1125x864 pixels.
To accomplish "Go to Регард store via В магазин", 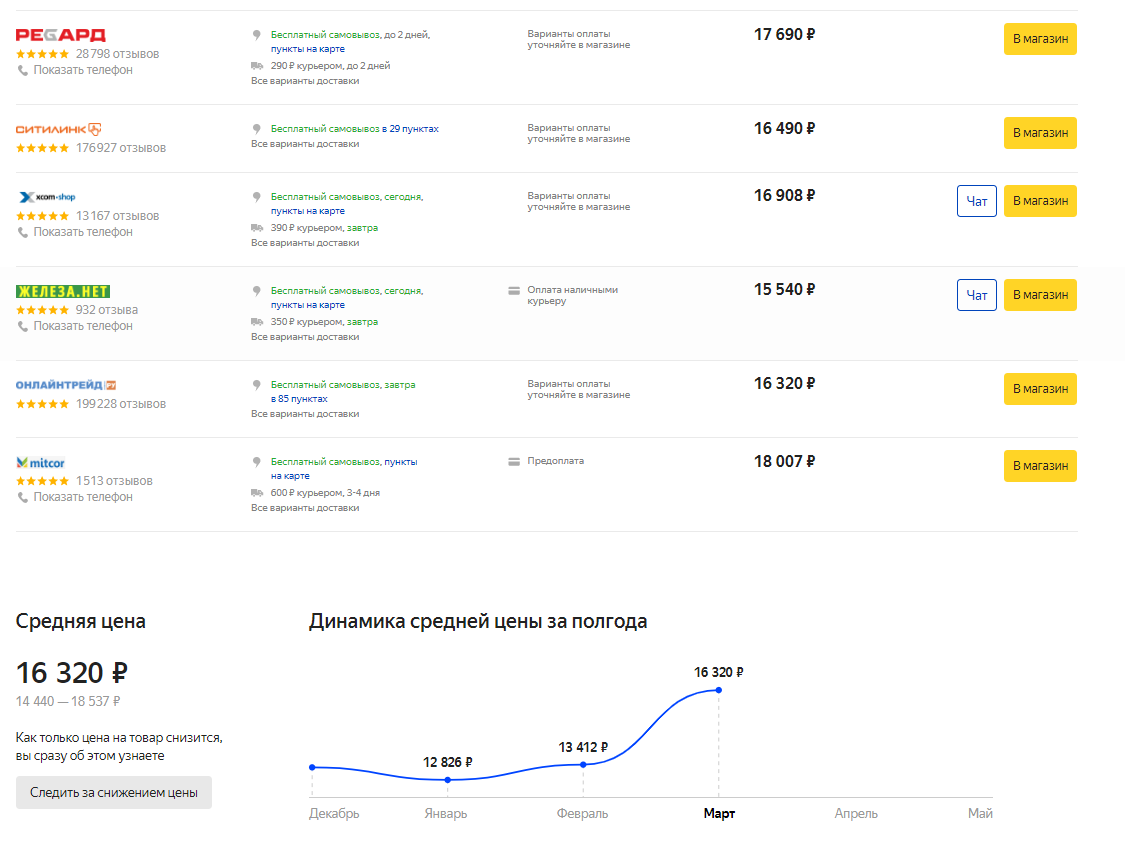I will point(1040,39).
